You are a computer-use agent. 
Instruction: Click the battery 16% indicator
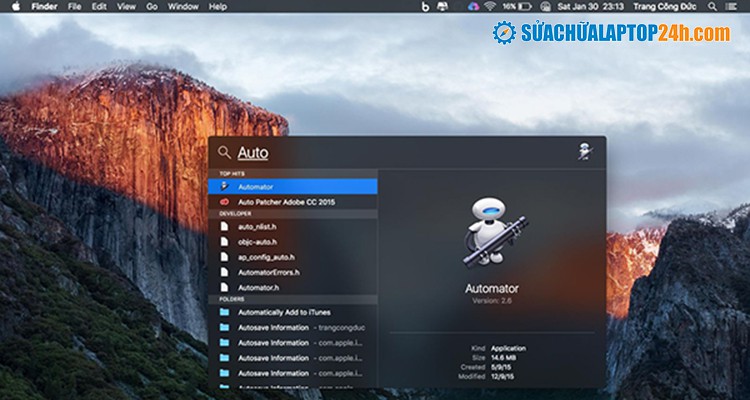(x=517, y=7)
